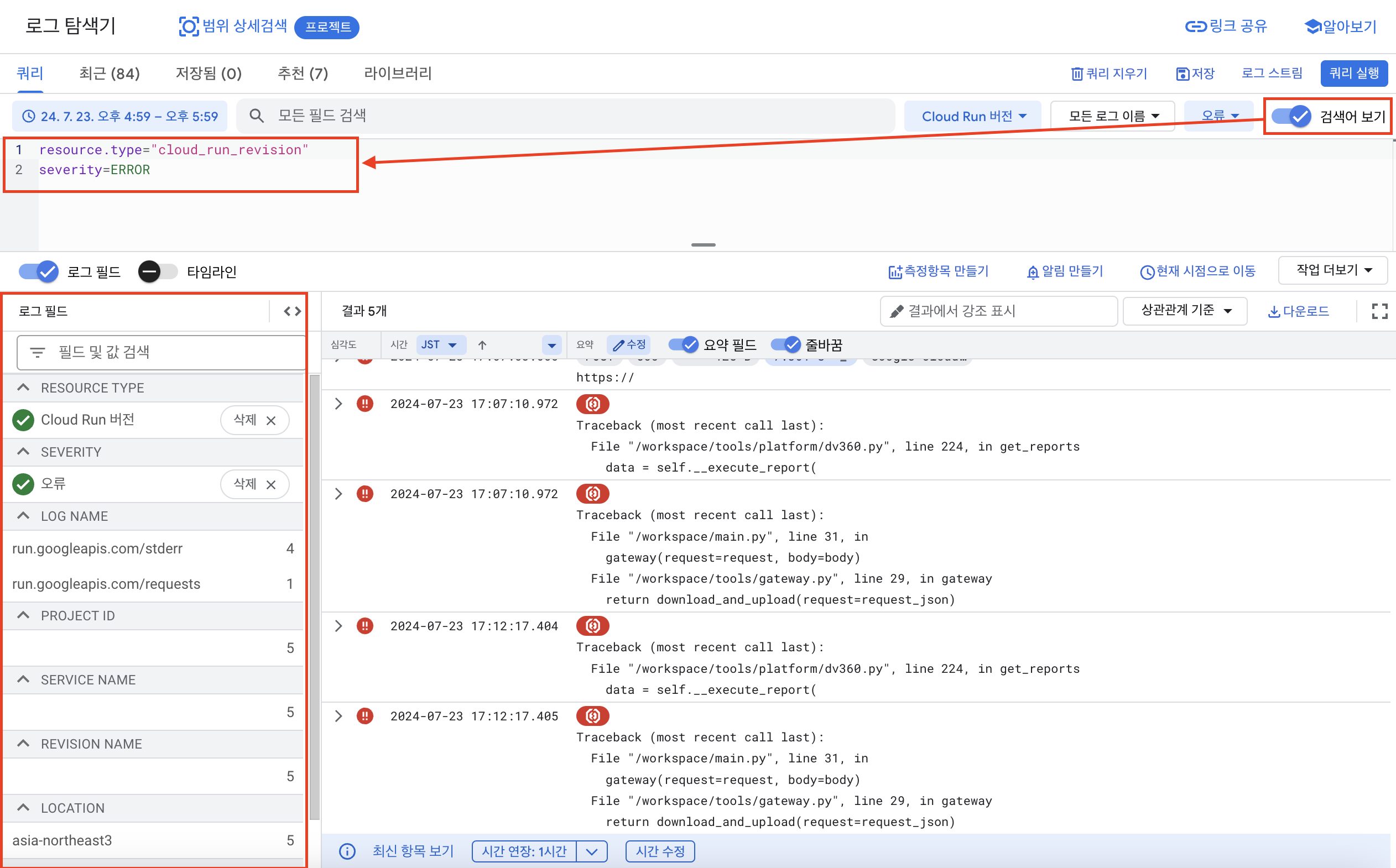This screenshot has width=1396, height=868.
Task: Collapse the RESOURCE TYPE section
Action: (x=23, y=388)
